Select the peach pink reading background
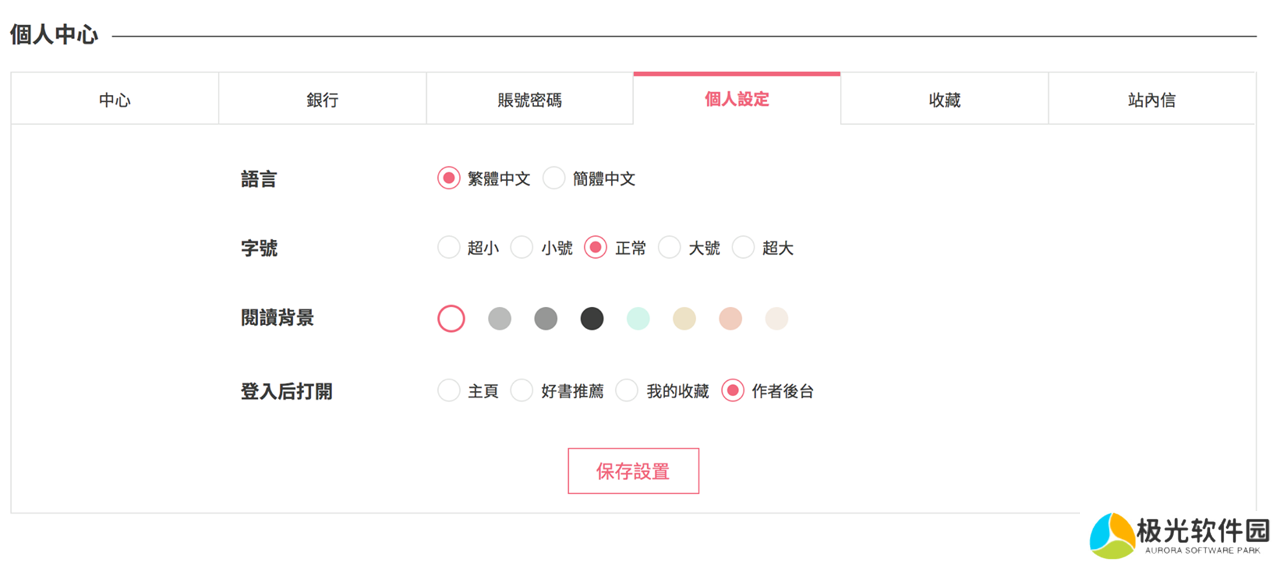Screen dimensions: 1280x561 730,318
